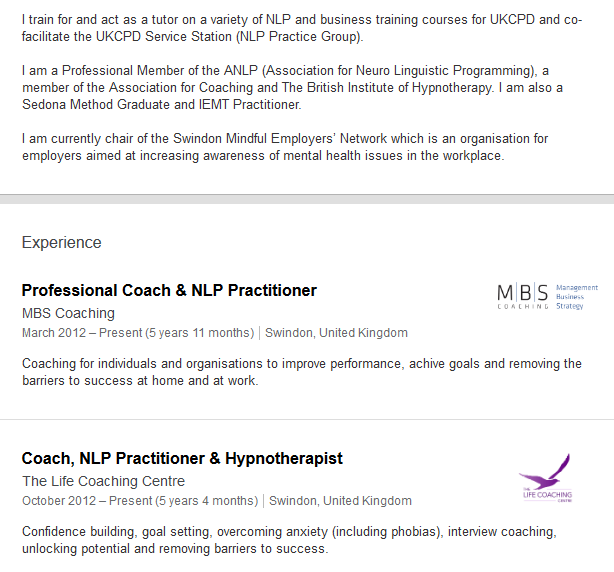Click Swindon, United Kingdom under MBS Coaching

tap(336, 333)
